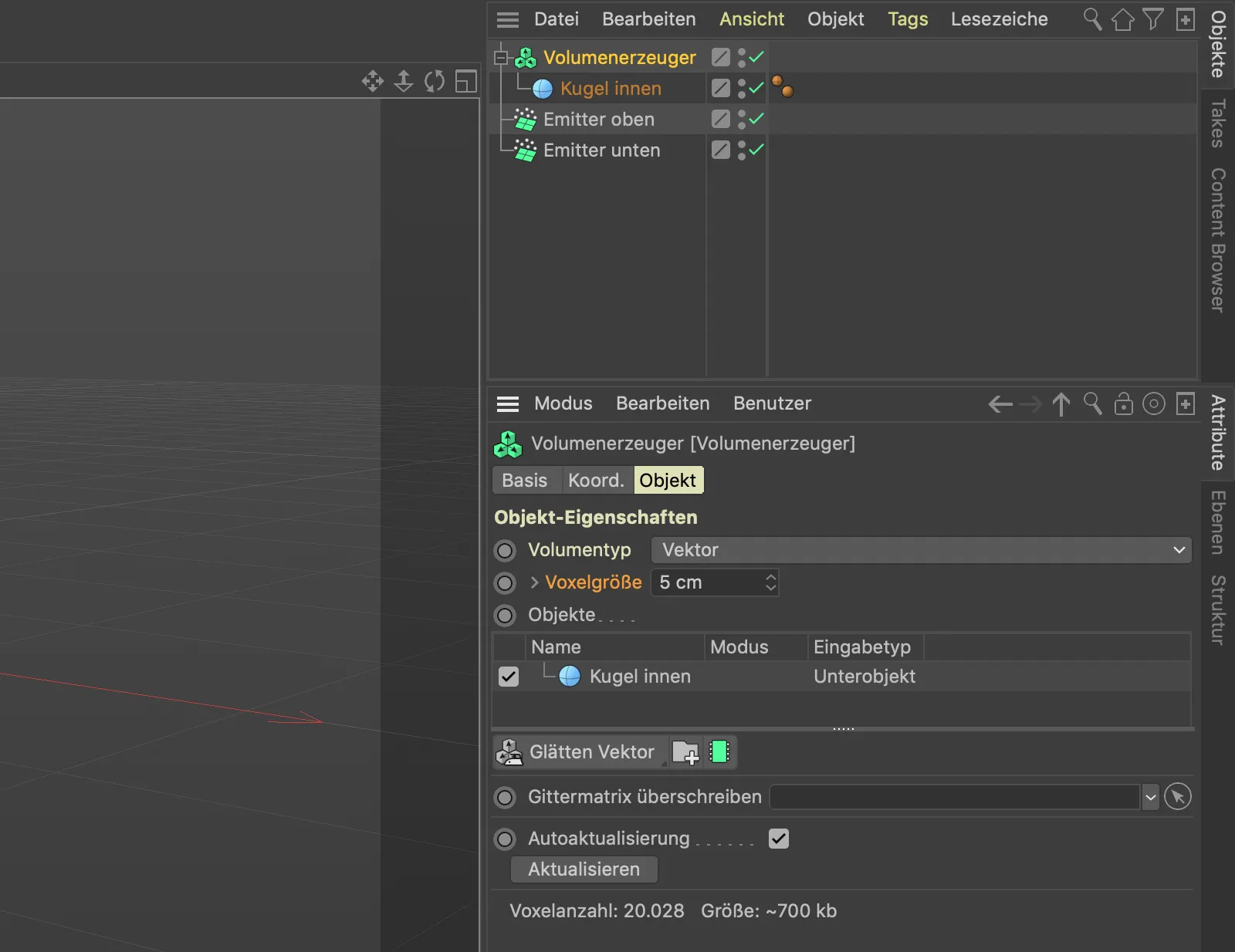1235x952 pixels.
Task: Switch to the Koord. tab
Action: 596,480
